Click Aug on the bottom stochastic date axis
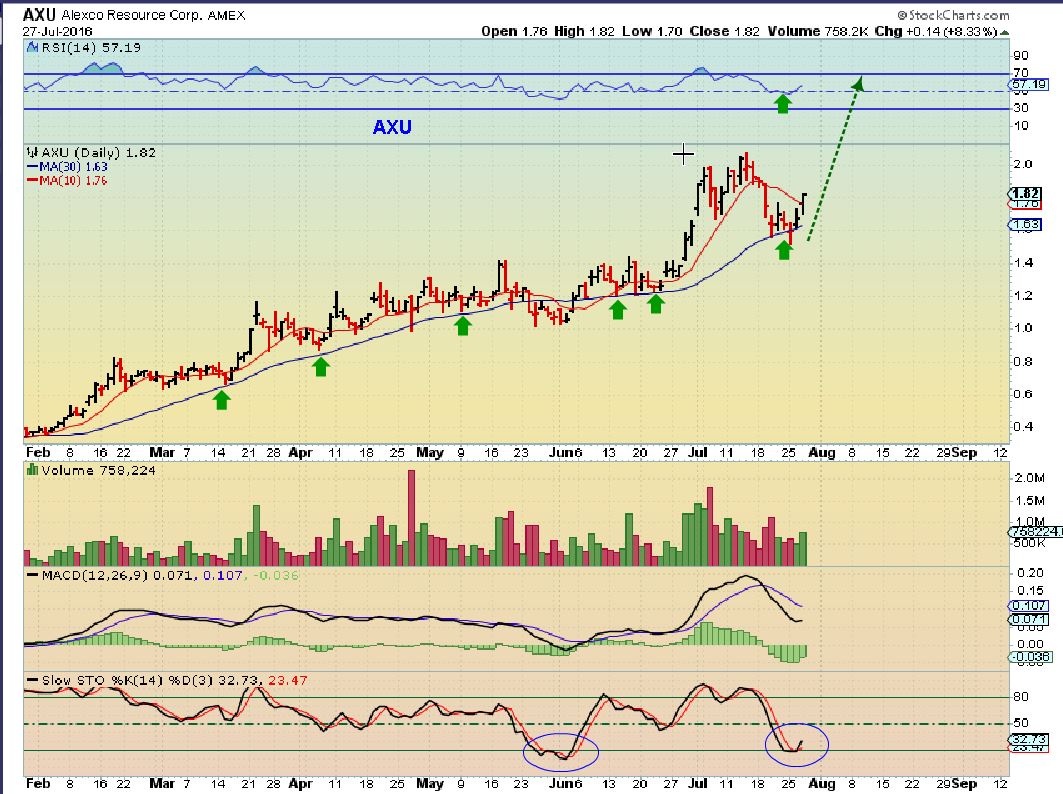Screen dimensions: 1063x794 point(822,783)
